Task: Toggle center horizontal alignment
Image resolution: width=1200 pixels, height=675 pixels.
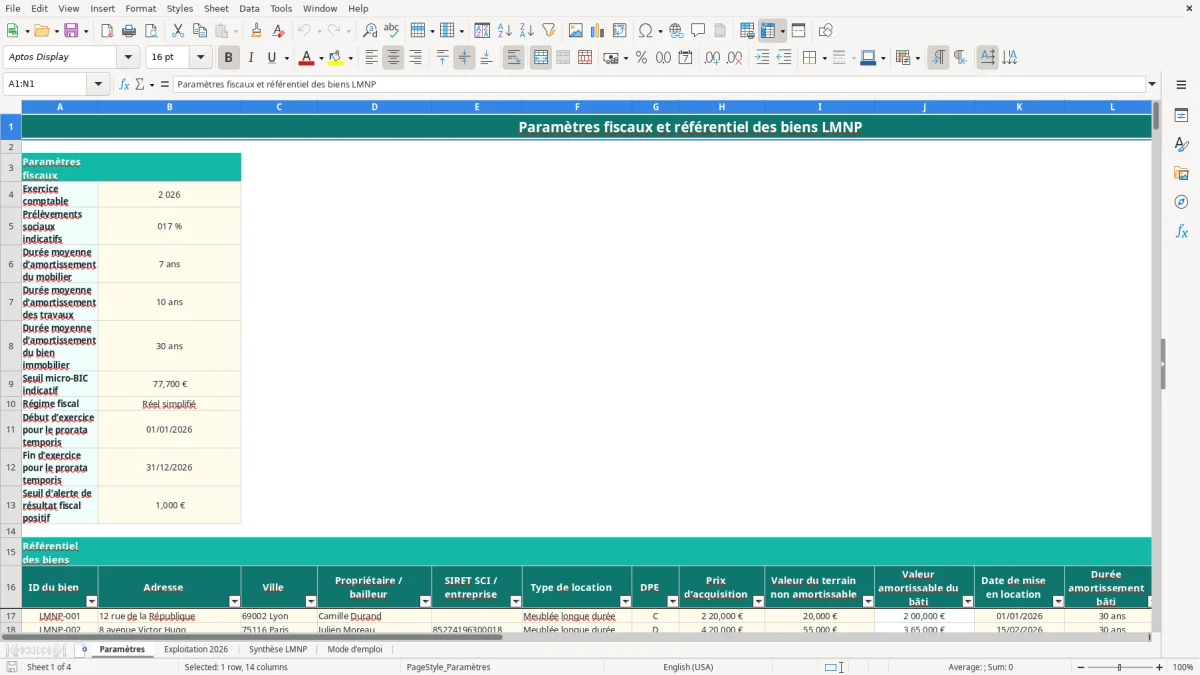Action: click(x=393, y=58)
